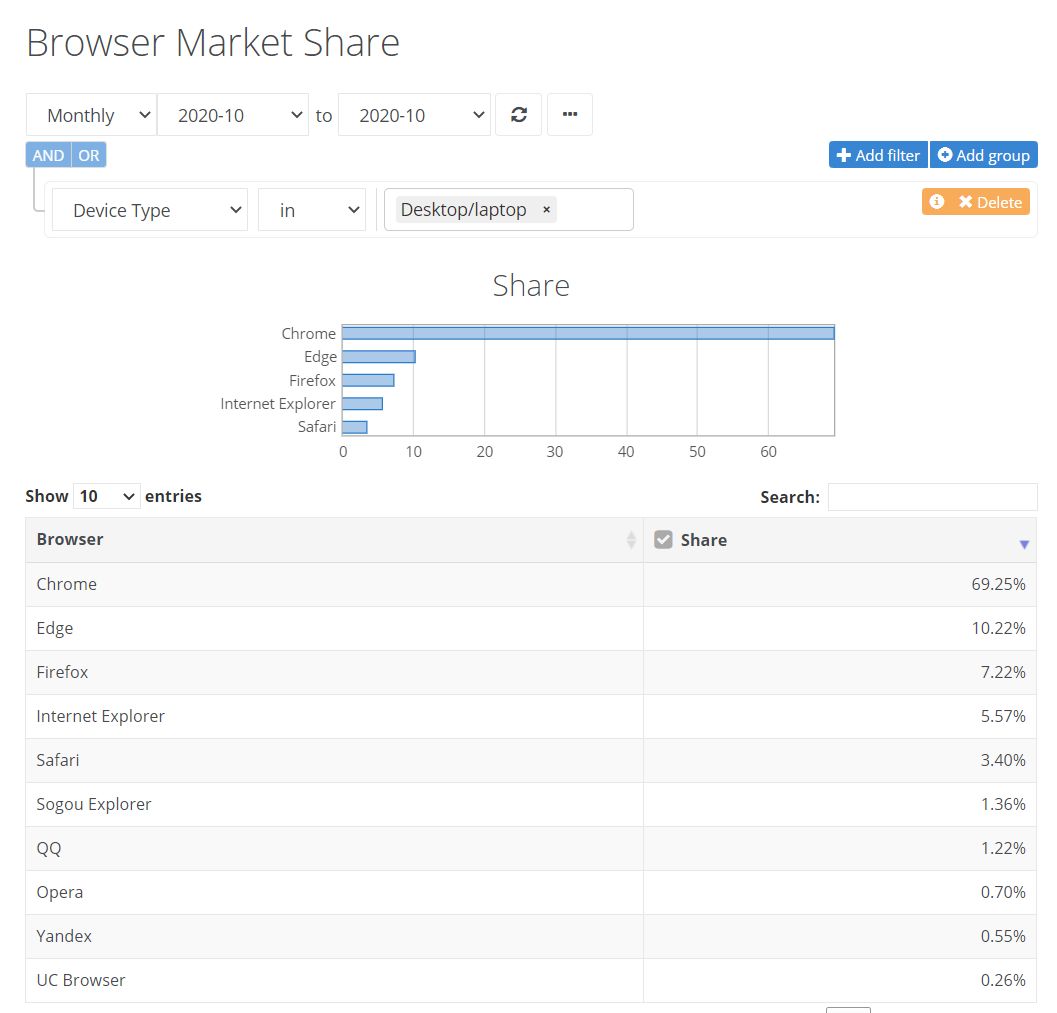Open more options via the ellipsis icon
The width and height of the screenshot is (1057, 1013).
pyautogui.click(x=570, y=114)
